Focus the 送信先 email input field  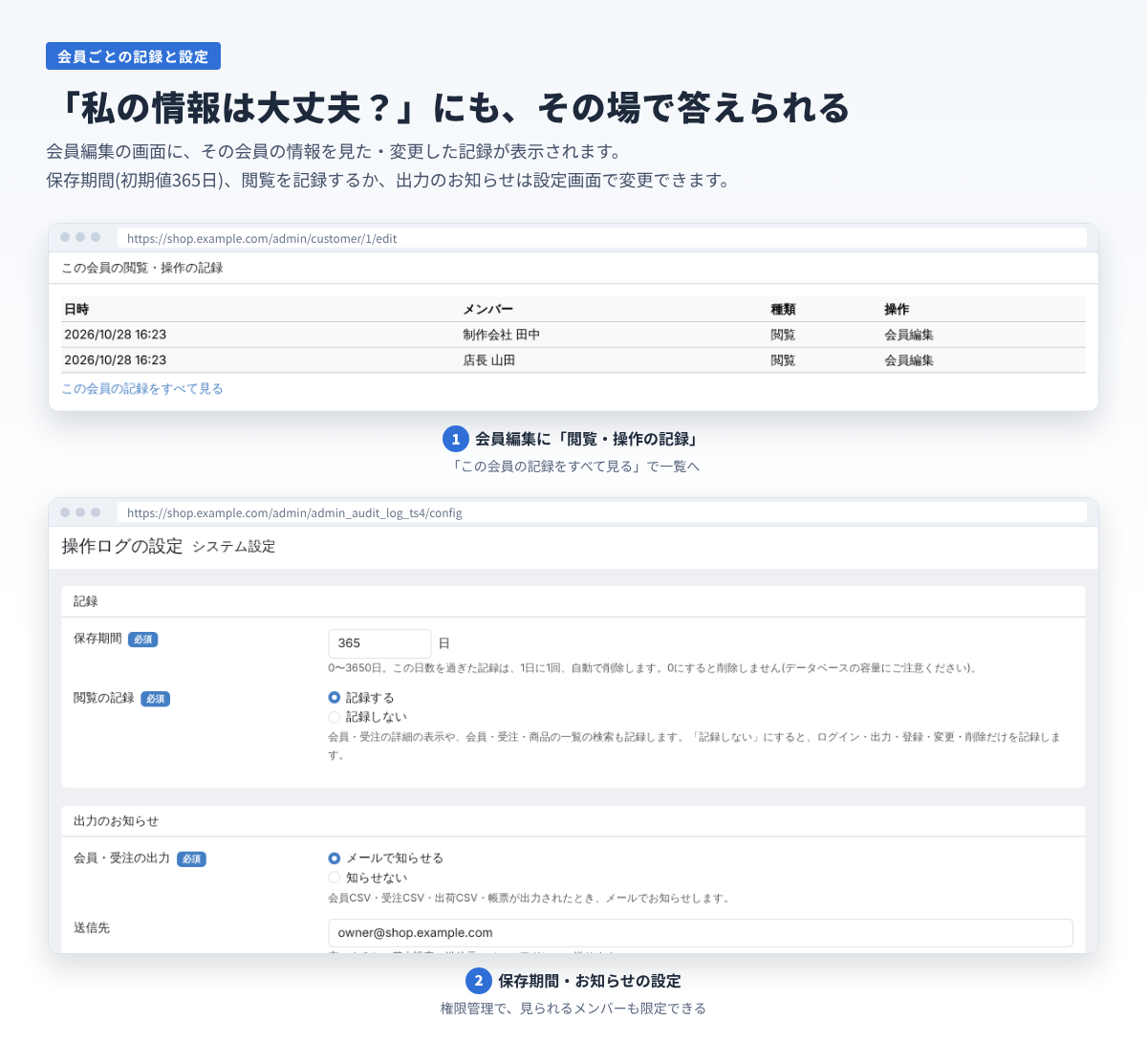pyautogui.click(x=701, y=933)
